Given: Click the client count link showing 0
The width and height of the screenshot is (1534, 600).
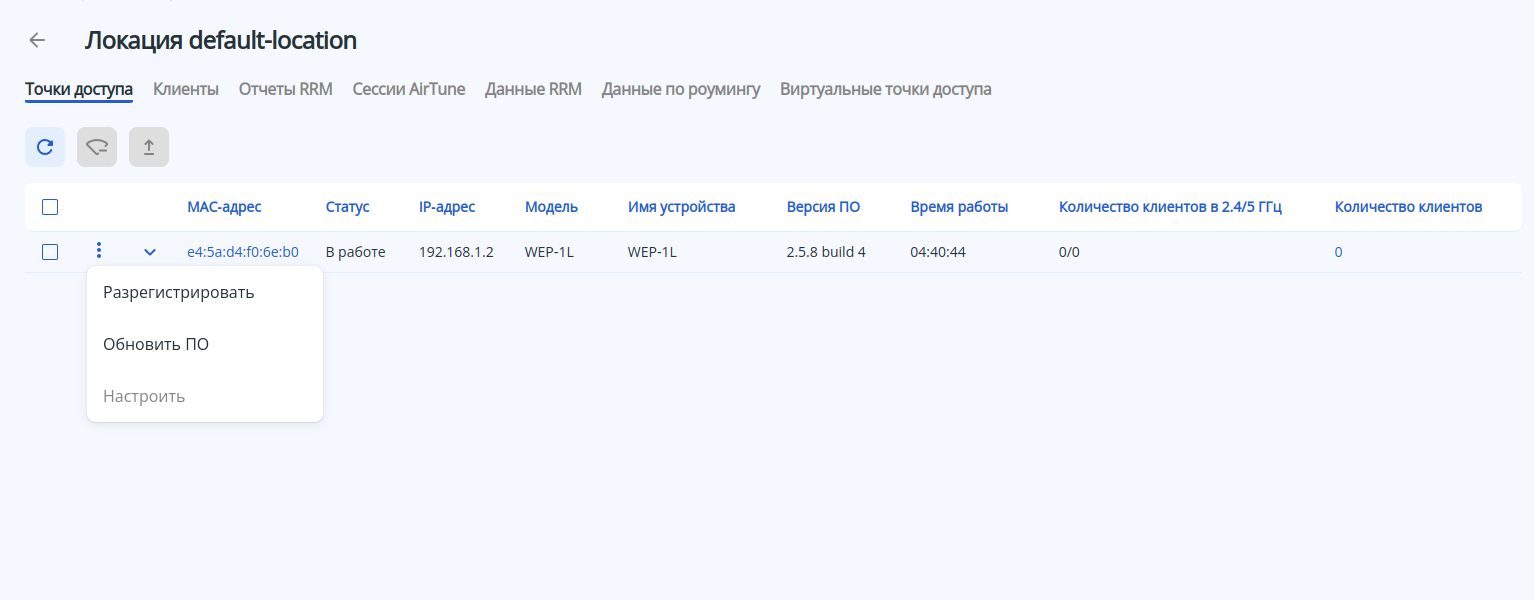Looking at the screenshot, I should (x=1339, y=252).
